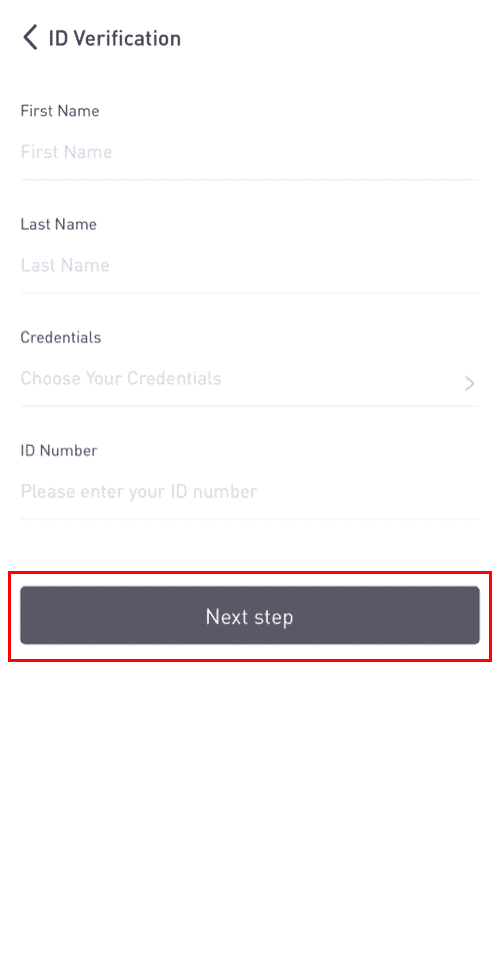Image resolution: width=500 pixels, height=980 pixels.
Task: Select the 'Please enter your ID number' placeholder
Action: [139, 491]
